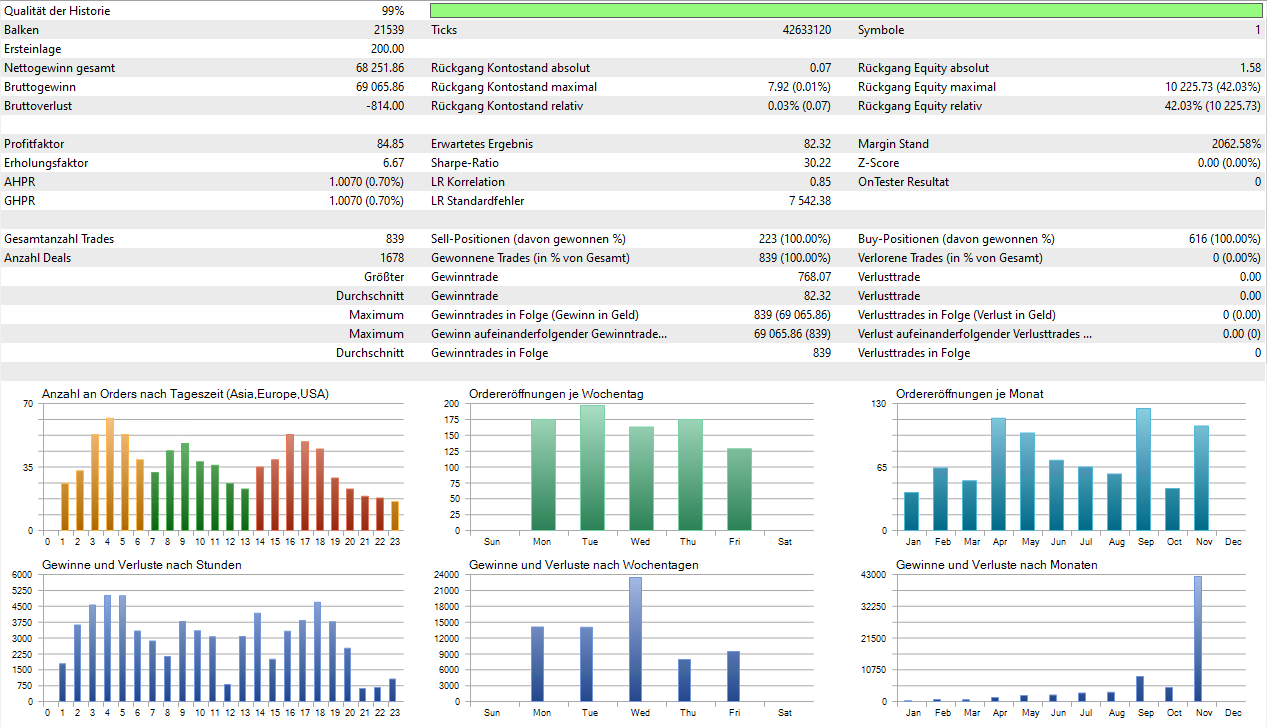Click the 'Gewinne und Verluste nach Stunden' title

tap(142, 565)
